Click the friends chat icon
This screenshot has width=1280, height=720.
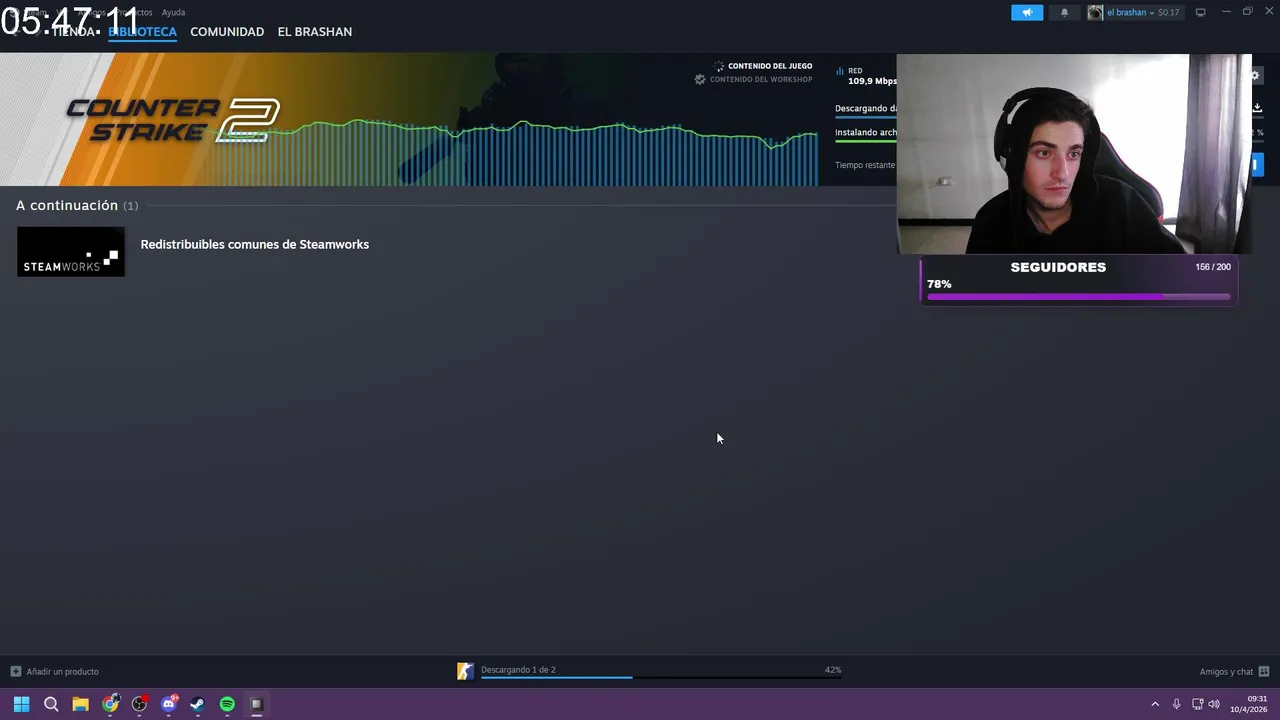[1264, 671]
